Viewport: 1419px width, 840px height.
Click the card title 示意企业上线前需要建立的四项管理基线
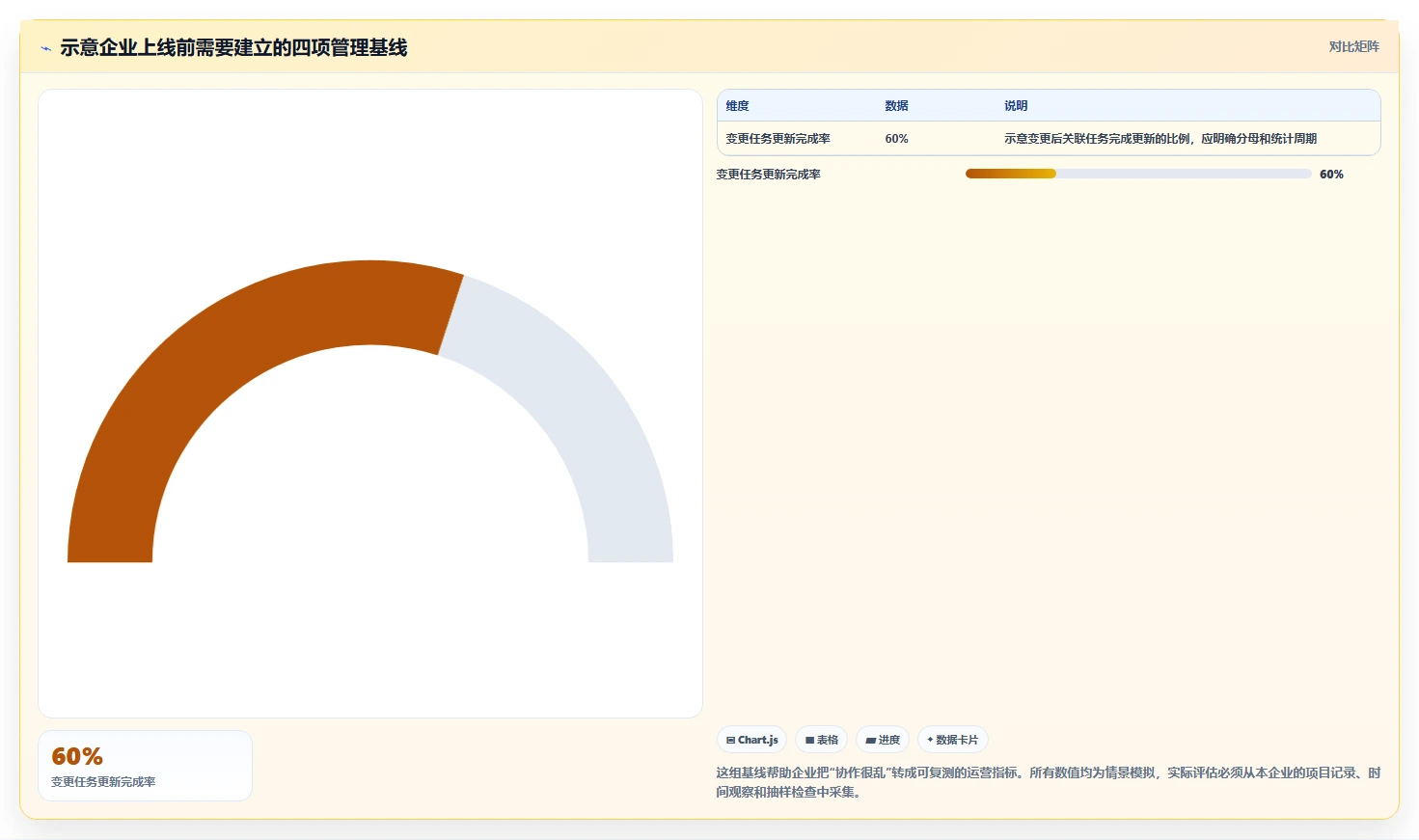click(x=233, y=47)
